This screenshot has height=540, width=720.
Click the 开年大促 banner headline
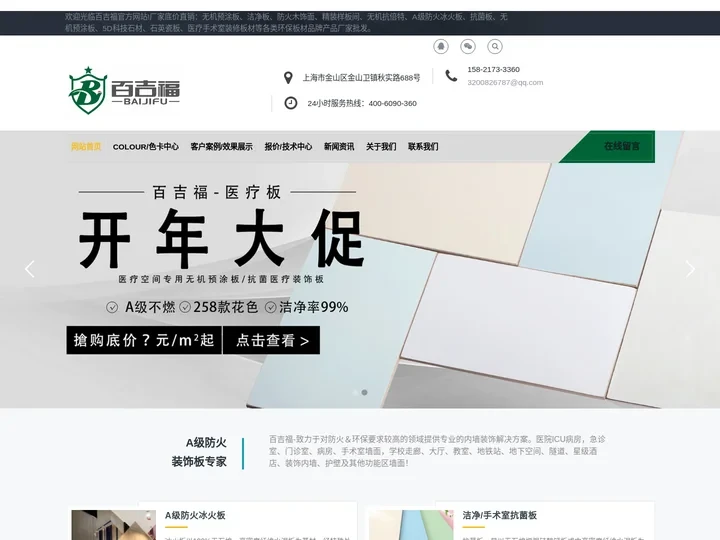[x=222, y=238]
